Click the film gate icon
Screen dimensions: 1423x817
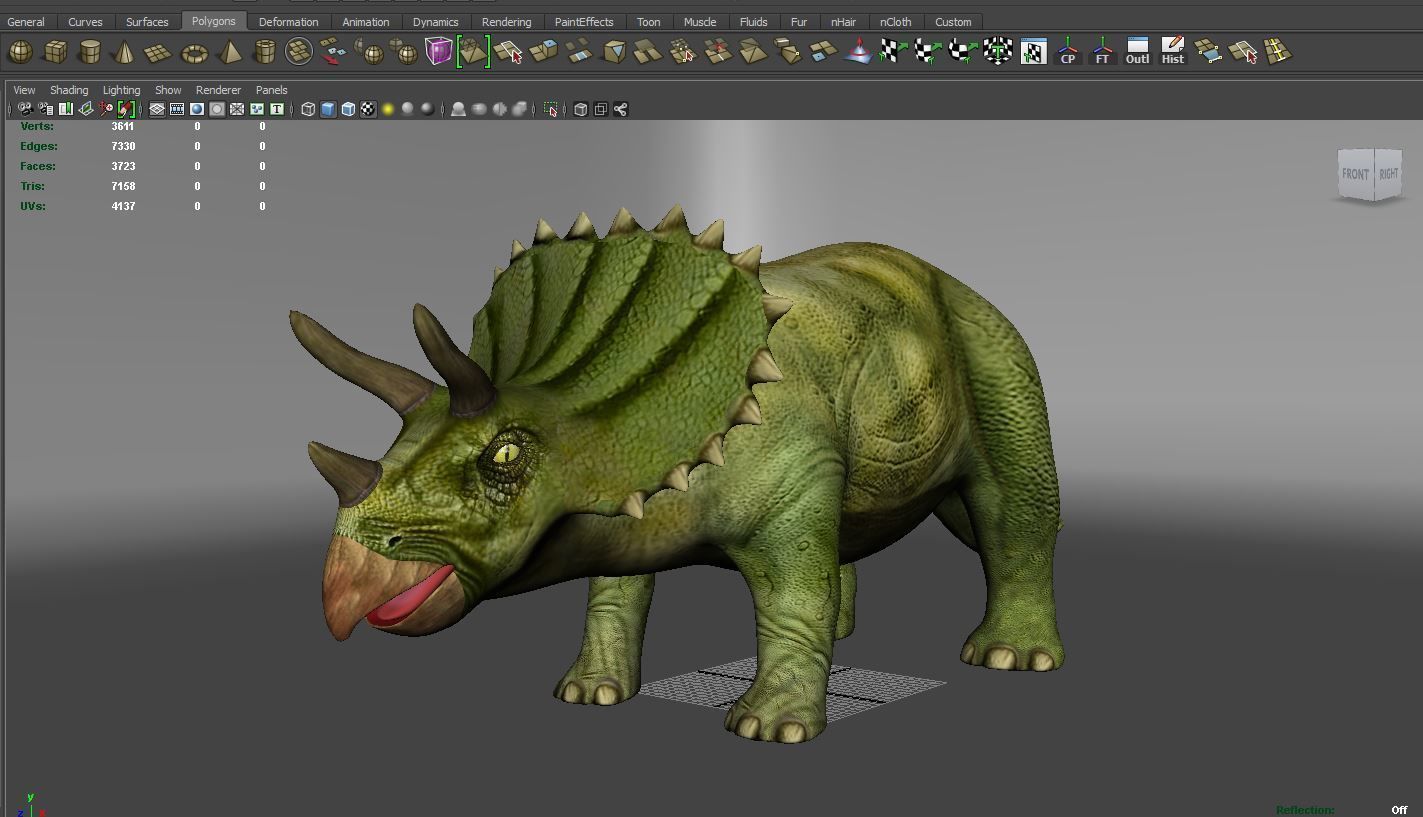pyautogui.click(x=177, y=109)
